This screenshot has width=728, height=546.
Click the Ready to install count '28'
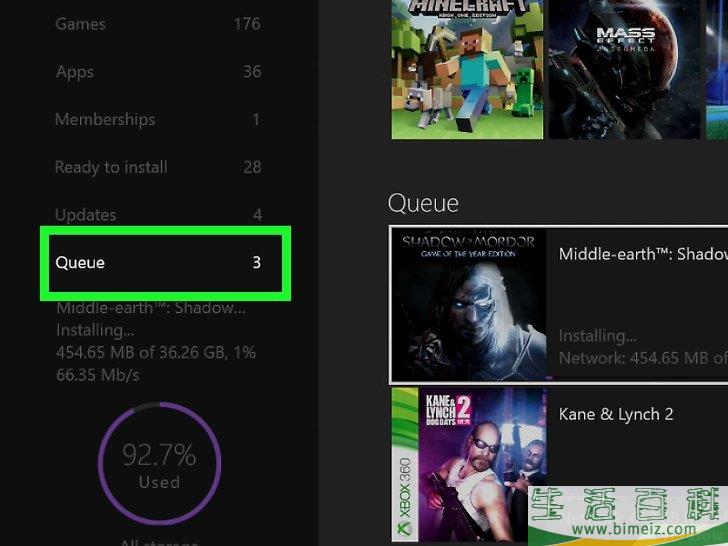252,167
